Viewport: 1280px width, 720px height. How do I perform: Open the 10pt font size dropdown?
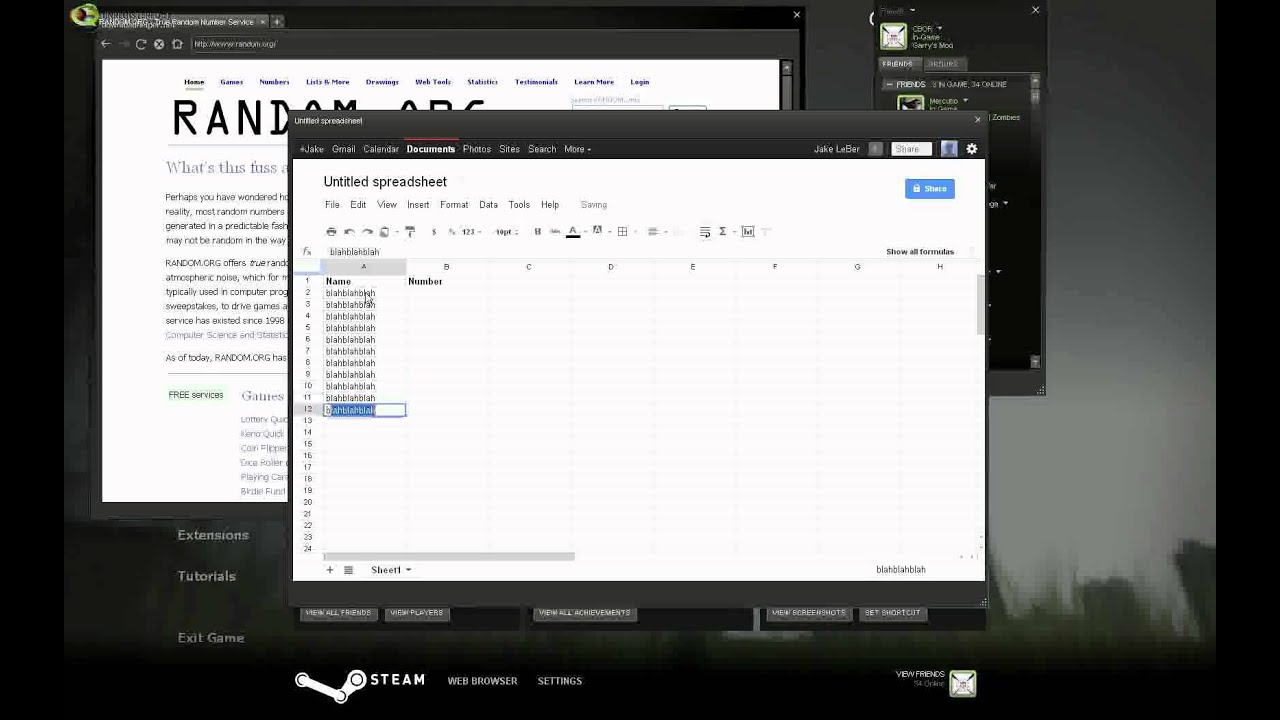pos(505,232)
